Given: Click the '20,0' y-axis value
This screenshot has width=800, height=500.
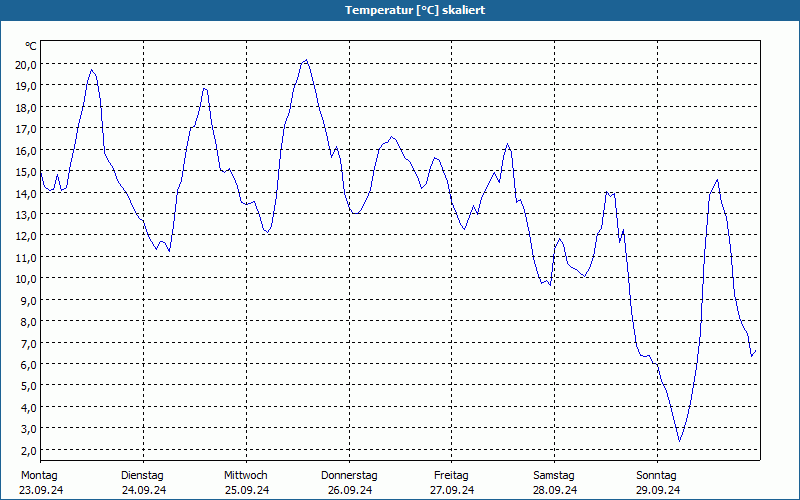Looking at the screenshot, I should (26, 64).
